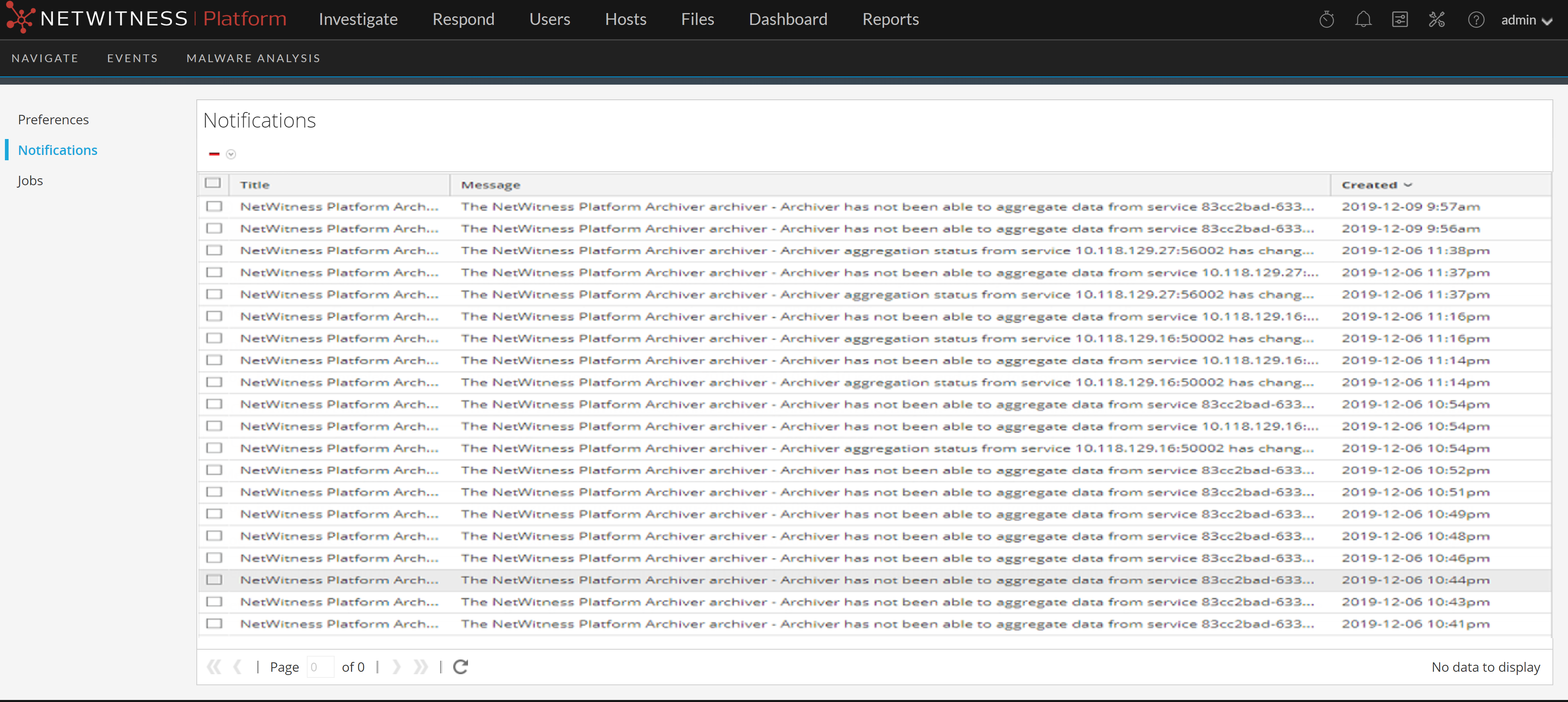The height and width of the screenshot is (702, 1568).
Task: Open Preferences in the left sidebar
Action: (53, 119)
